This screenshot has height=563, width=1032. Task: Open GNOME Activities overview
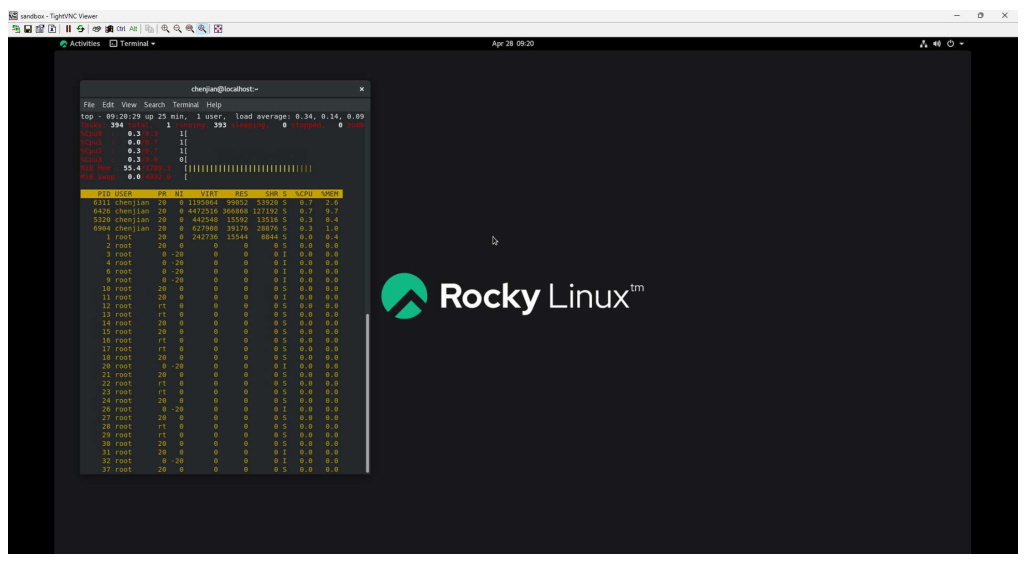pyautogui.click(x=80, y=43)
